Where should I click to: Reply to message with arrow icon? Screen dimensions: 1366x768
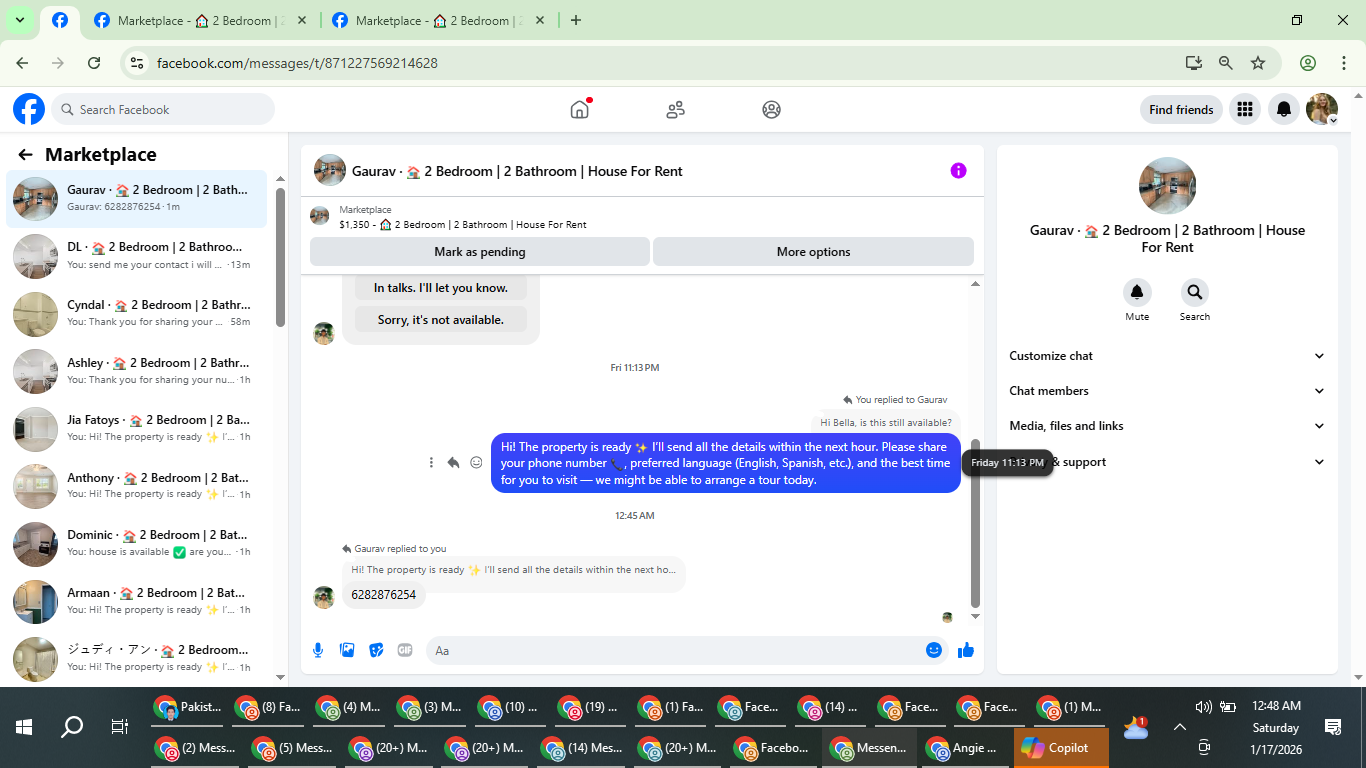click(453, 462)
